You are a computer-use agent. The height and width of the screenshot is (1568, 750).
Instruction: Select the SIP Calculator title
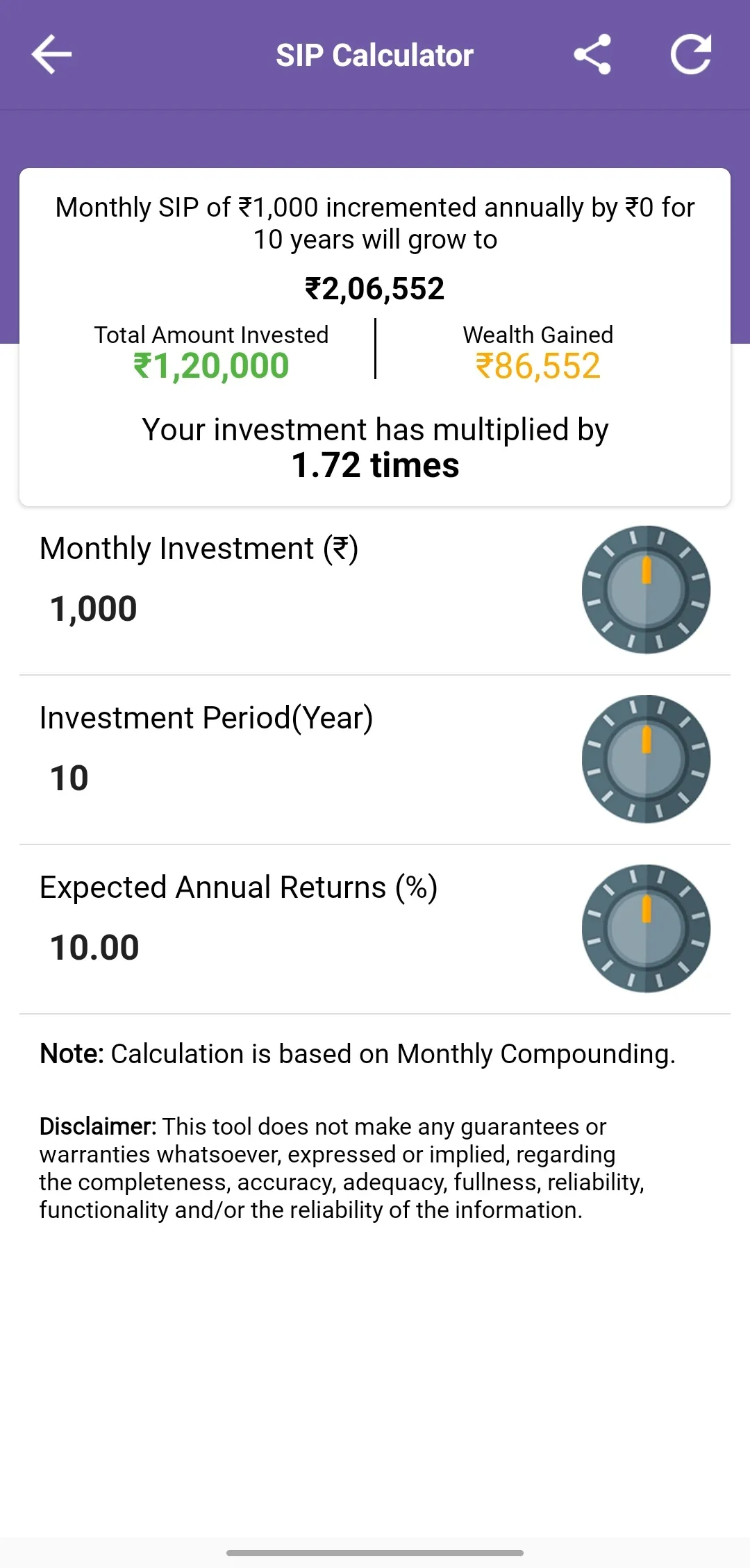tap(375, 56)
